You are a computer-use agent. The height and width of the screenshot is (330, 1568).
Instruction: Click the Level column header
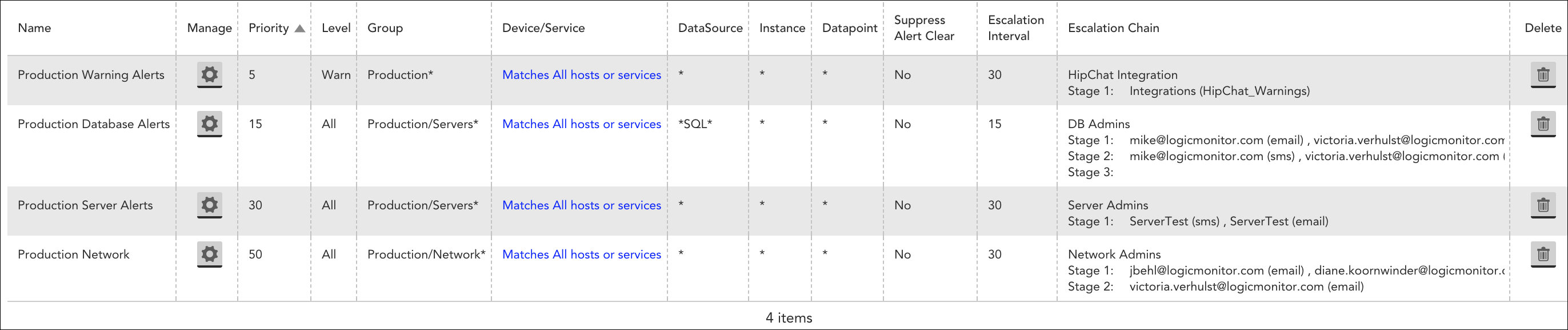[x=336, y=28]
